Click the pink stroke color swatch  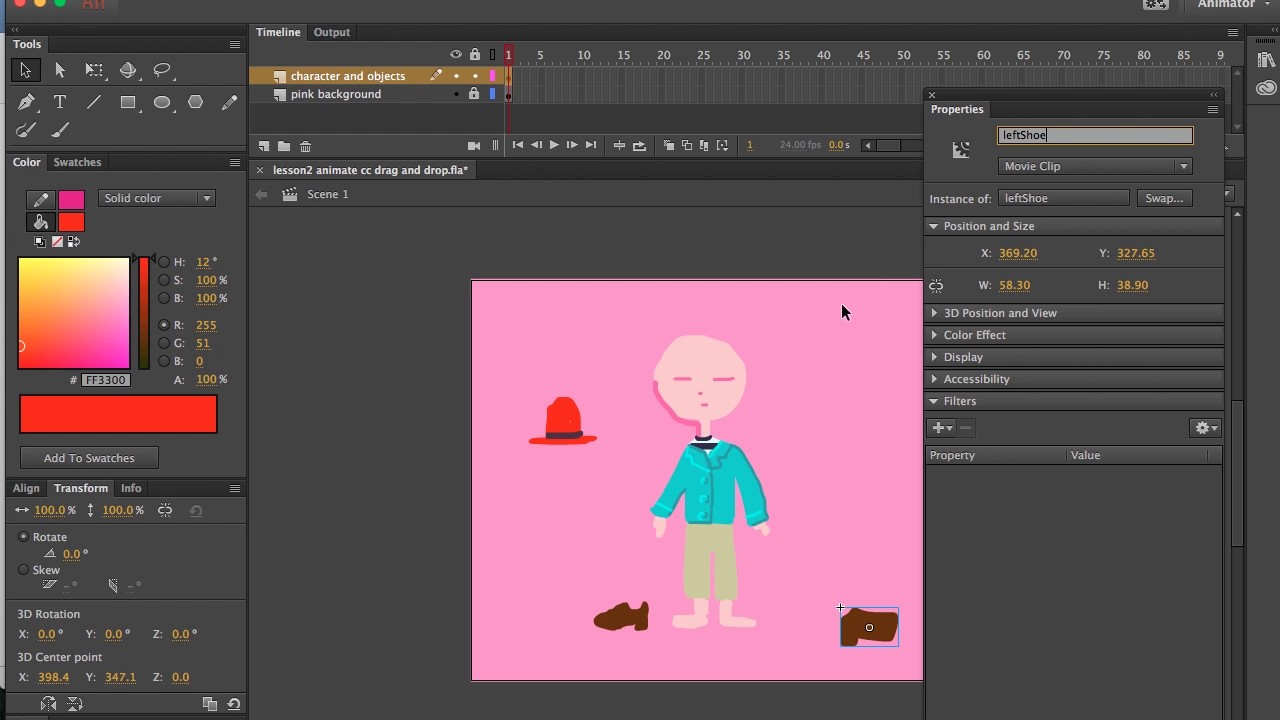coord(71,200)
